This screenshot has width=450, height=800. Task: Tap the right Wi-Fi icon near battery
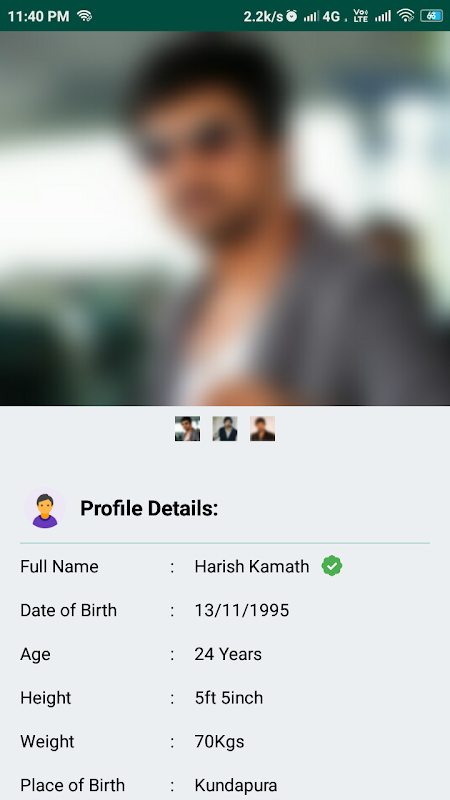[x=406, y=16]
